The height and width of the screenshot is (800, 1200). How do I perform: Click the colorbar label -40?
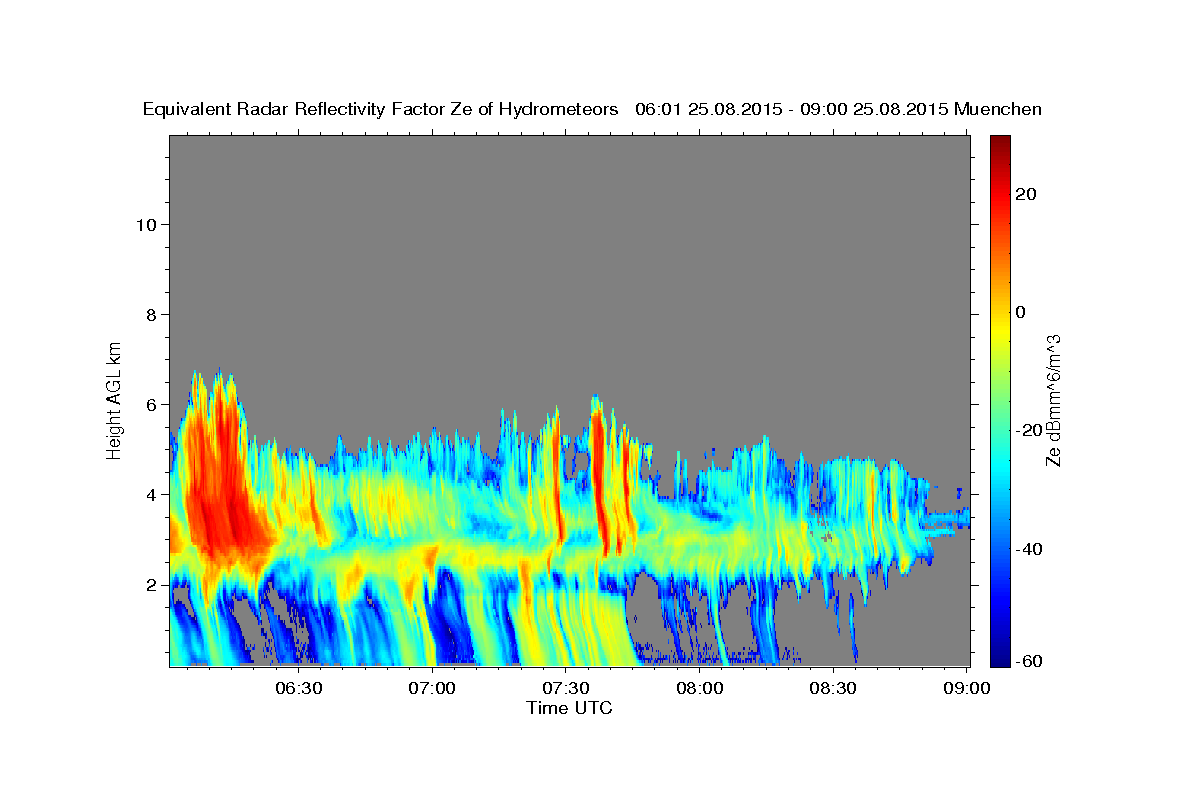point(1029,549)
